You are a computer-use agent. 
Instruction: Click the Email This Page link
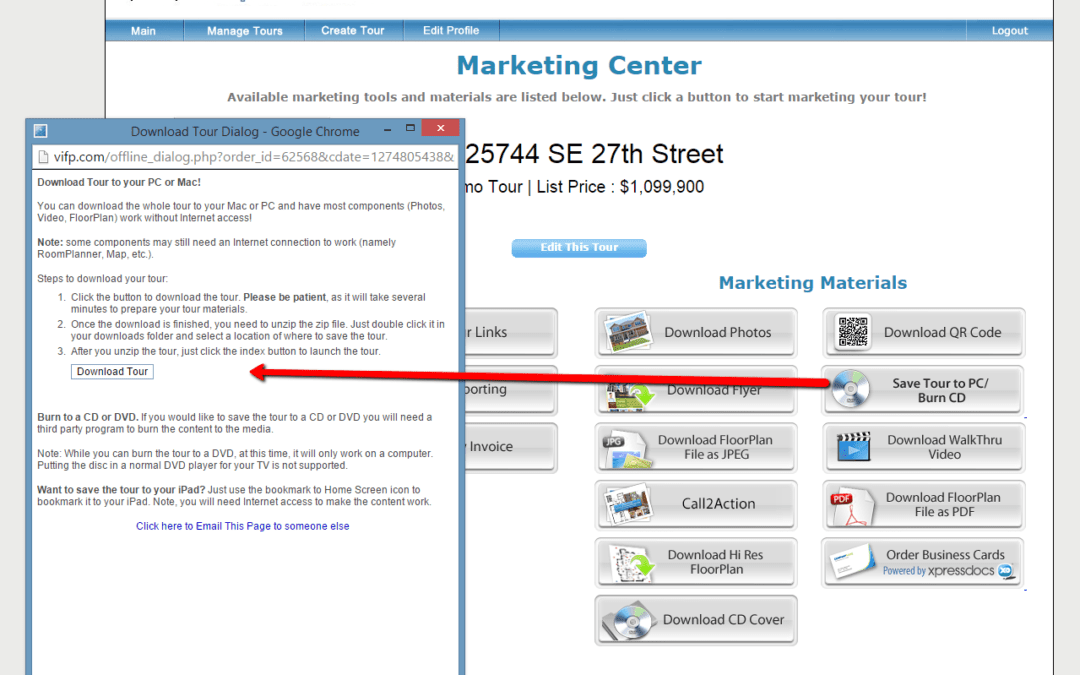pyautogui.click(x=243, y=526)
